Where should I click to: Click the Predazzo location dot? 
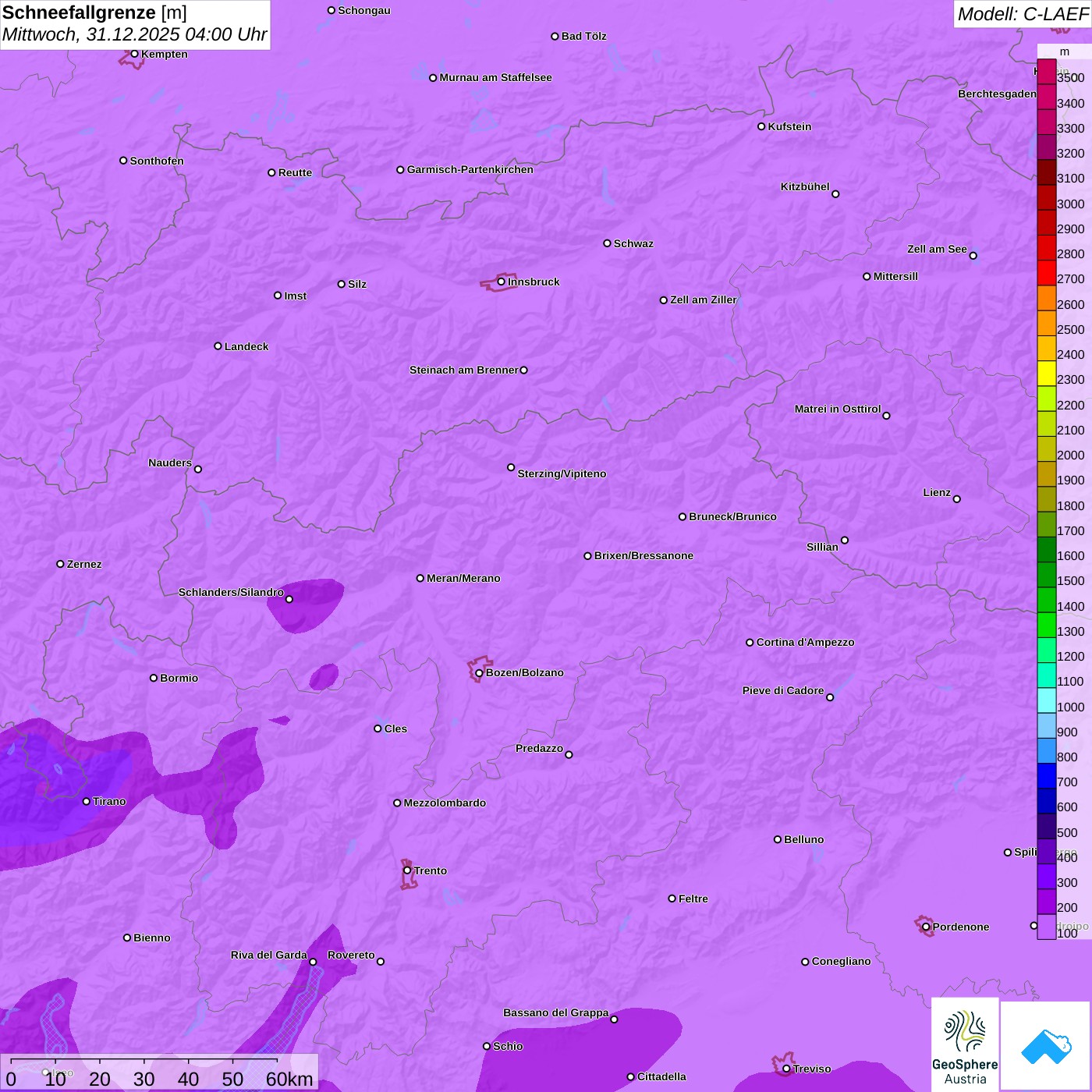click(569, 754)
